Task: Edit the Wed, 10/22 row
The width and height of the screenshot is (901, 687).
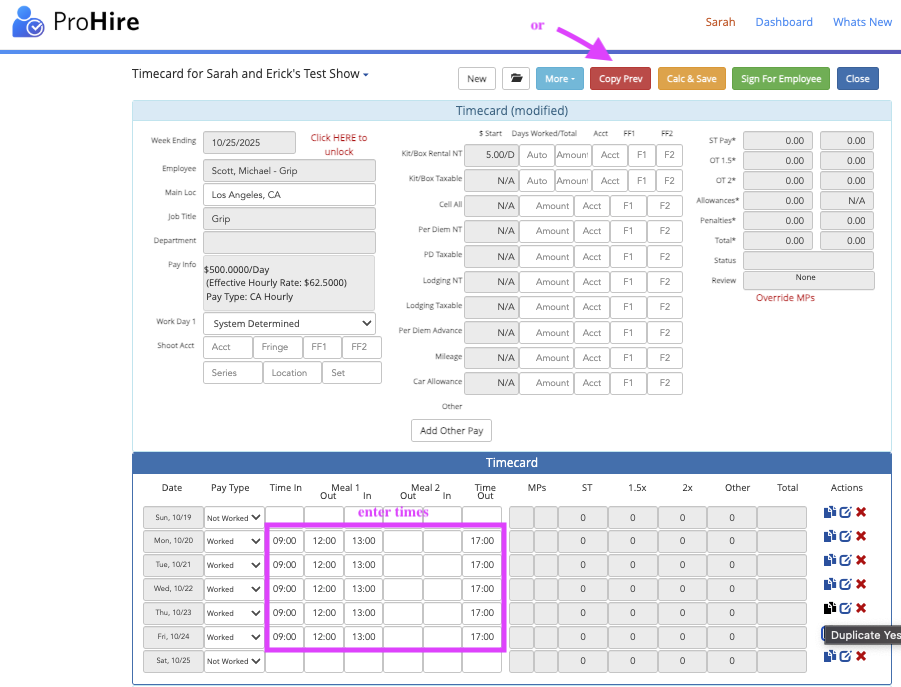Action: click(x=845, y=584)
